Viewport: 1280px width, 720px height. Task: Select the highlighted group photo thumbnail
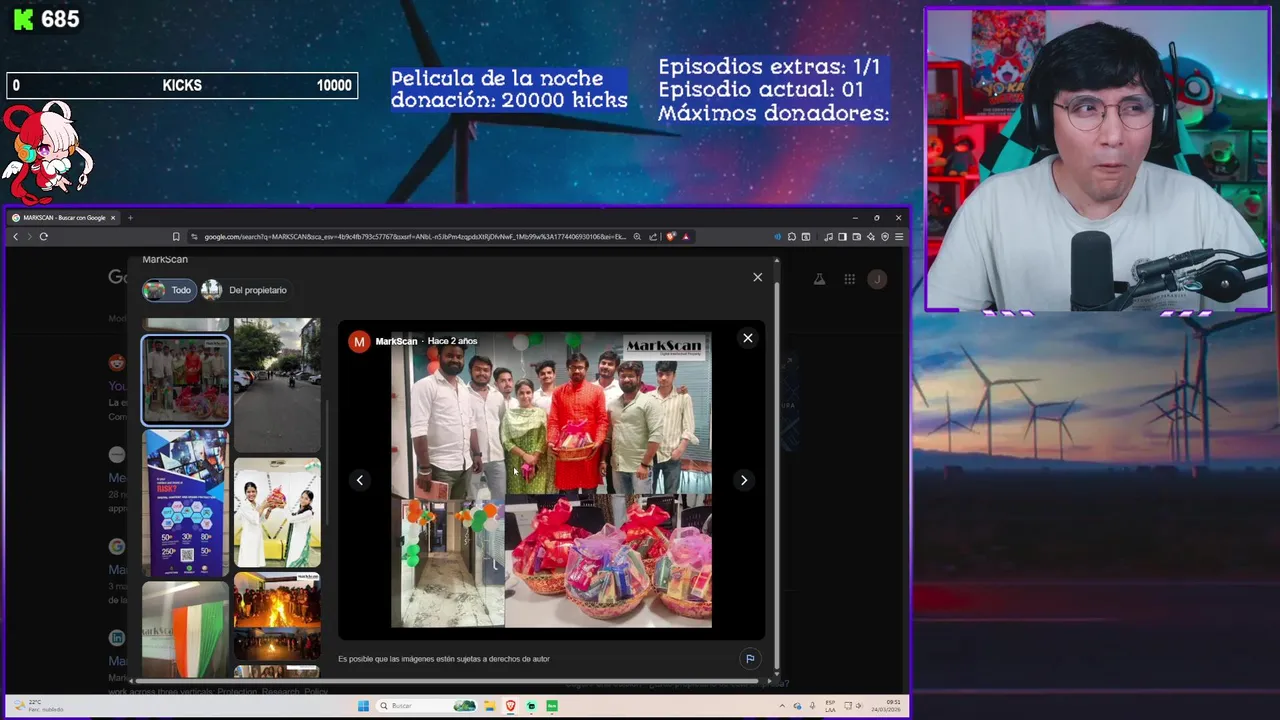(x=185, y=380)
